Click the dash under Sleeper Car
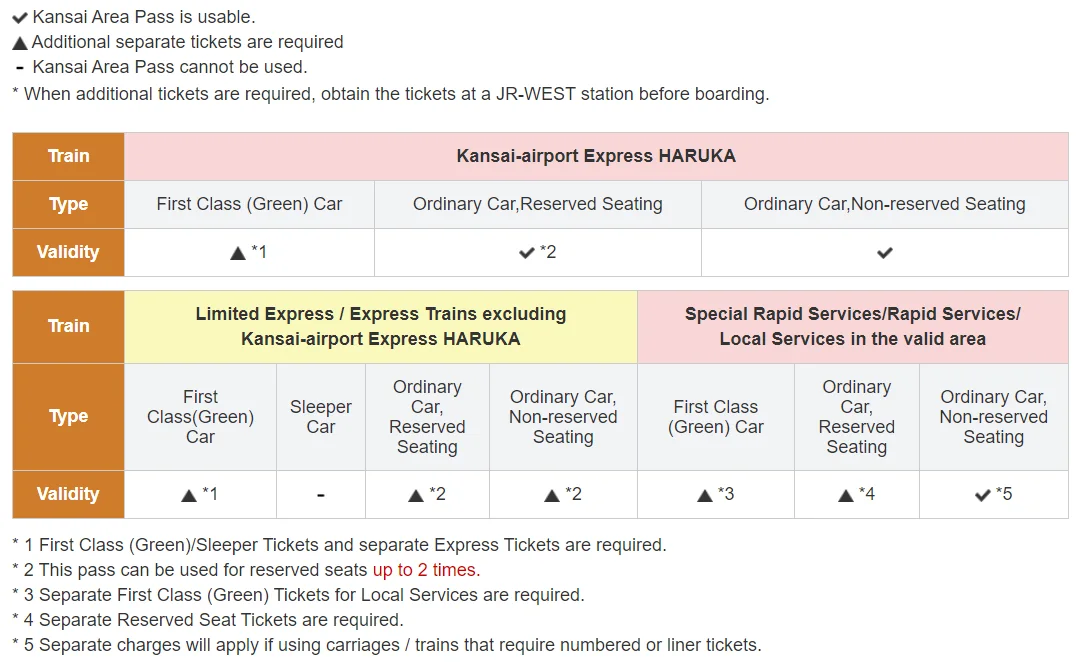Viewport: 1076px width, 662px height. coord(320,495)
